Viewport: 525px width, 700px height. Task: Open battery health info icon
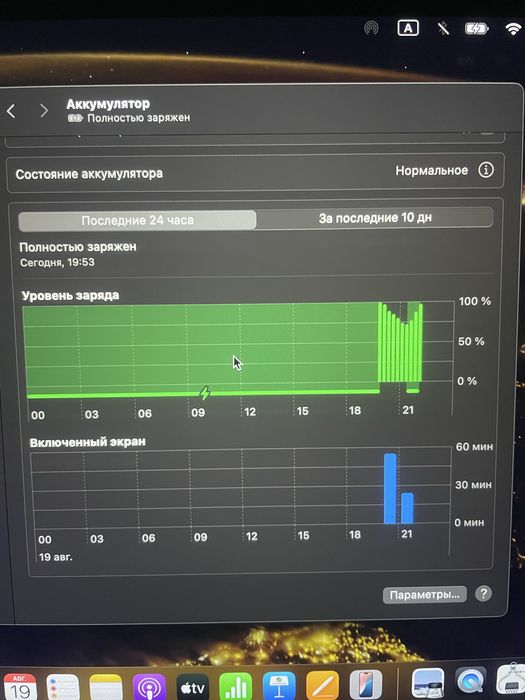(486, 170)
